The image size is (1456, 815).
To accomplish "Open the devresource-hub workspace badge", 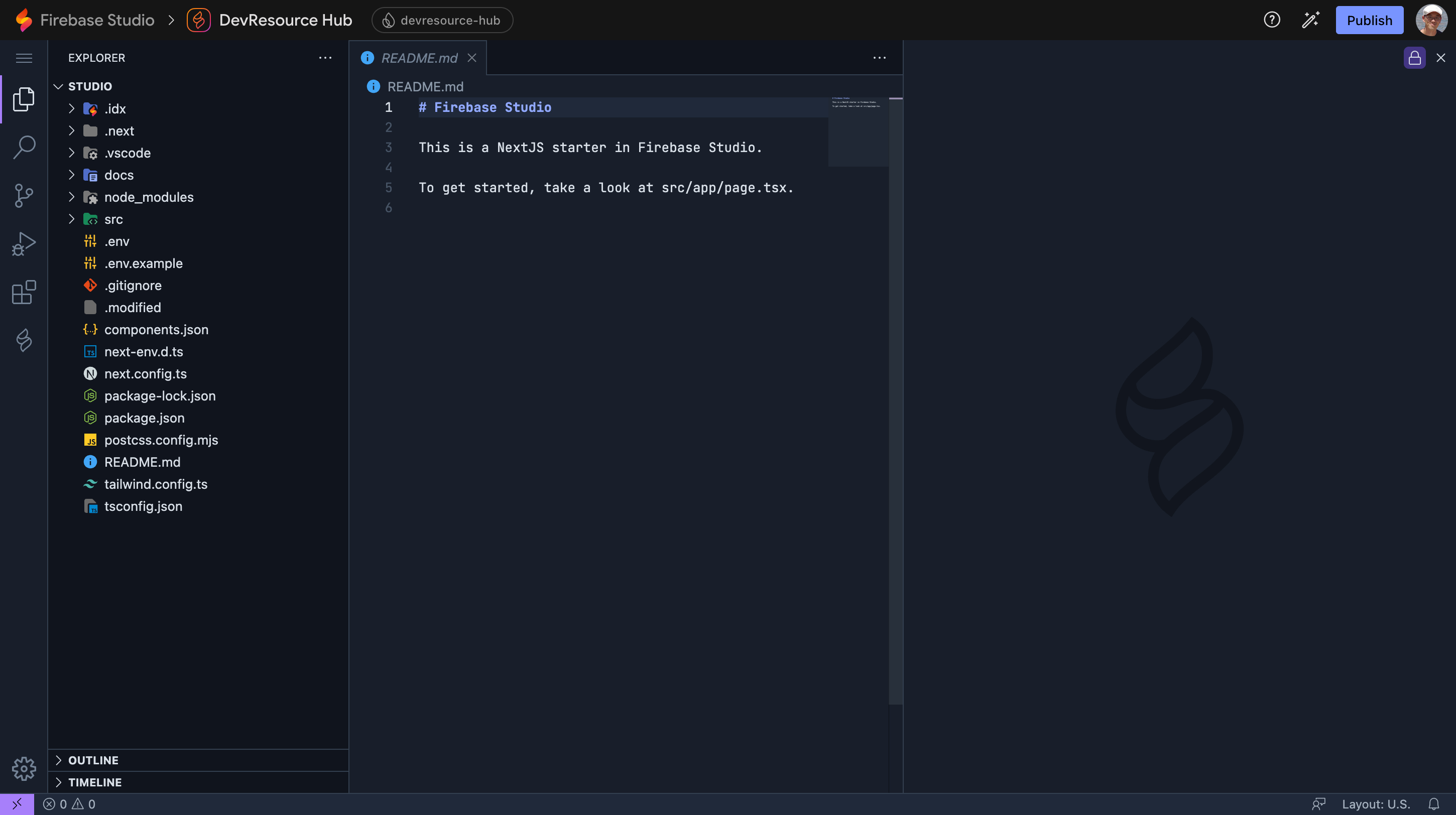I will [x=442, y=20].
